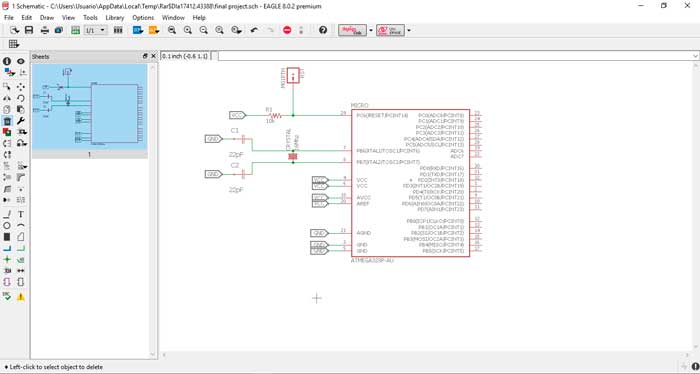Select the Circle drawing tool
This screenshot has width=700, height=374.
[x=7, y=226]
